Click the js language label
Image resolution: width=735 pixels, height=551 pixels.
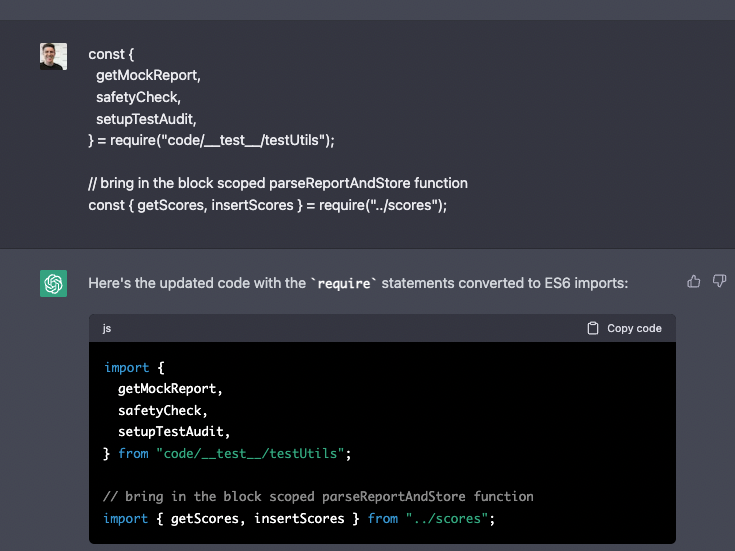pyautogui.click(x=107, y=328)
